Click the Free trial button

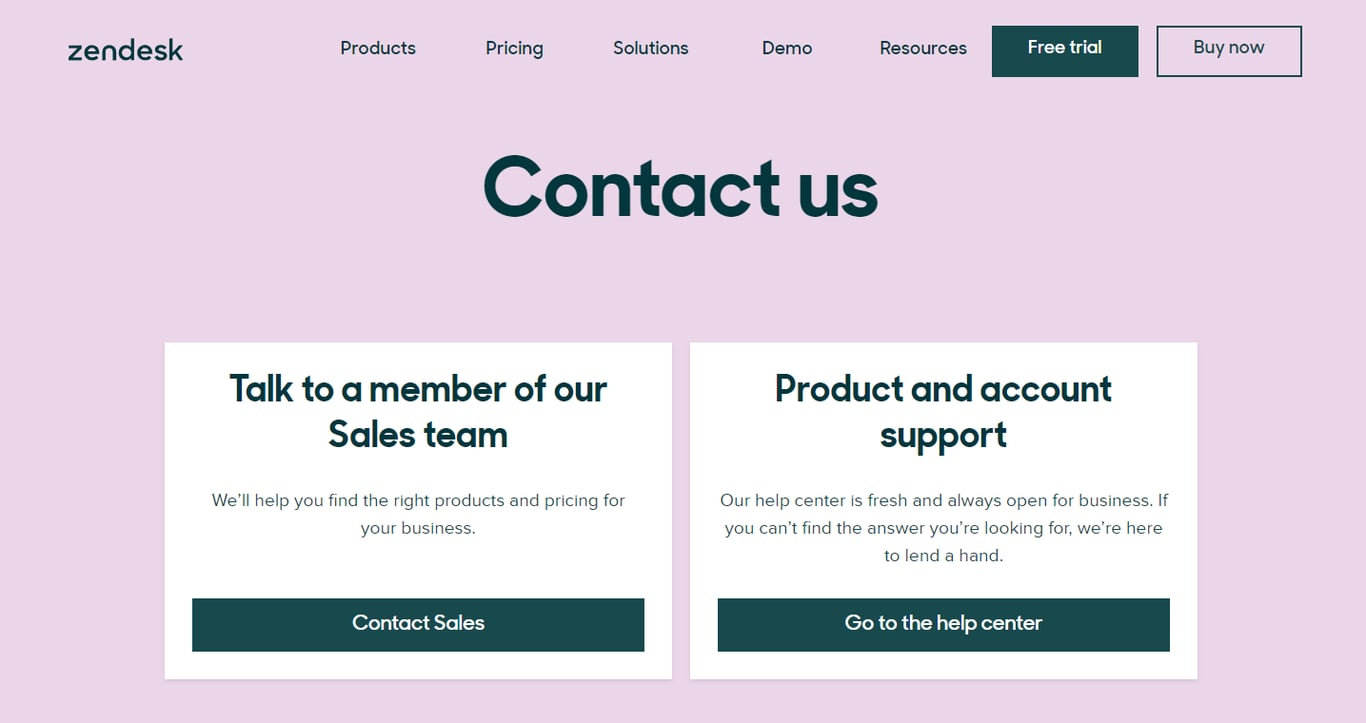point(1064,50)
